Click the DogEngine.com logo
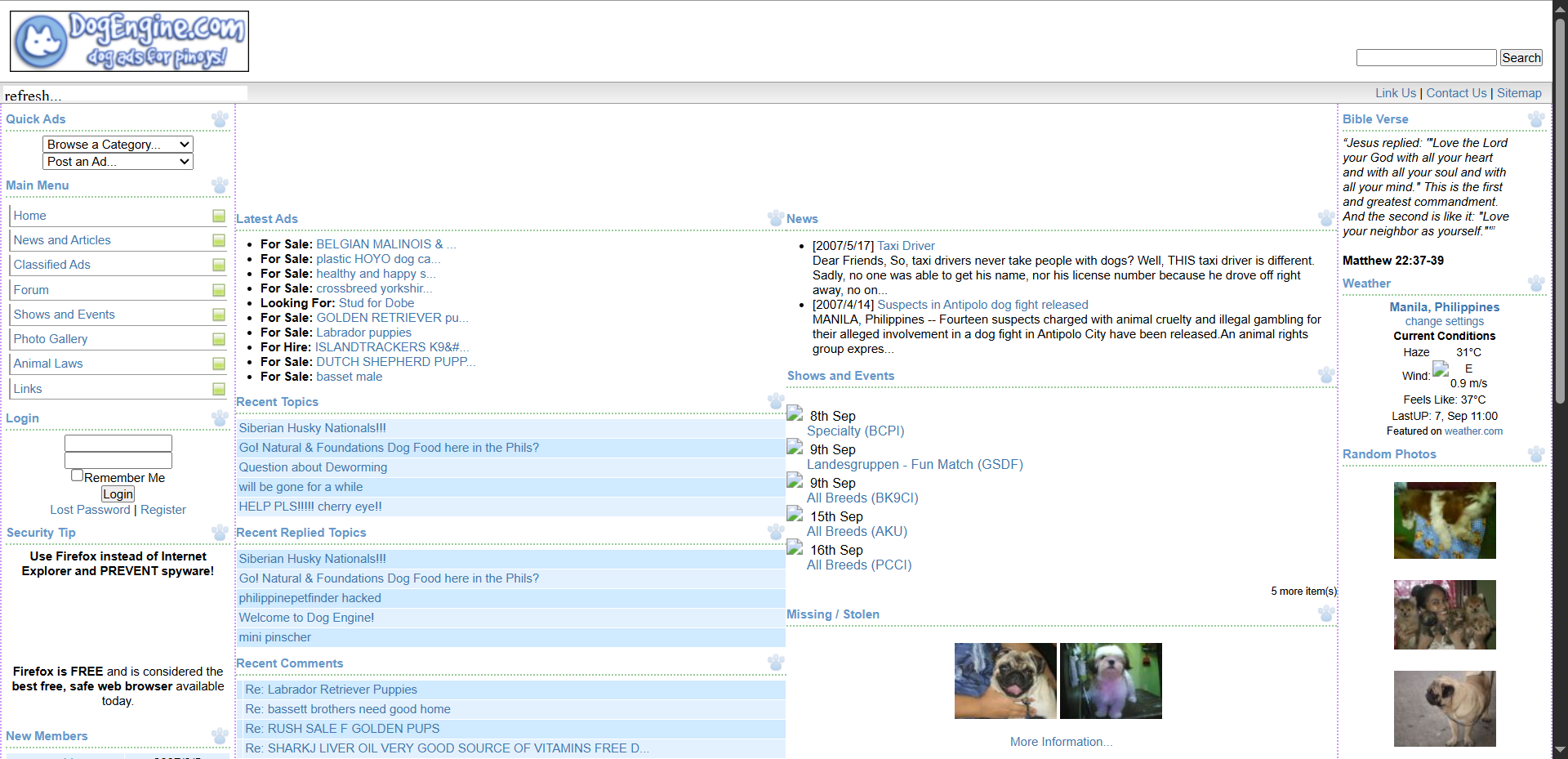Viewport: 1568px width, 759px height. coord(128,40)
